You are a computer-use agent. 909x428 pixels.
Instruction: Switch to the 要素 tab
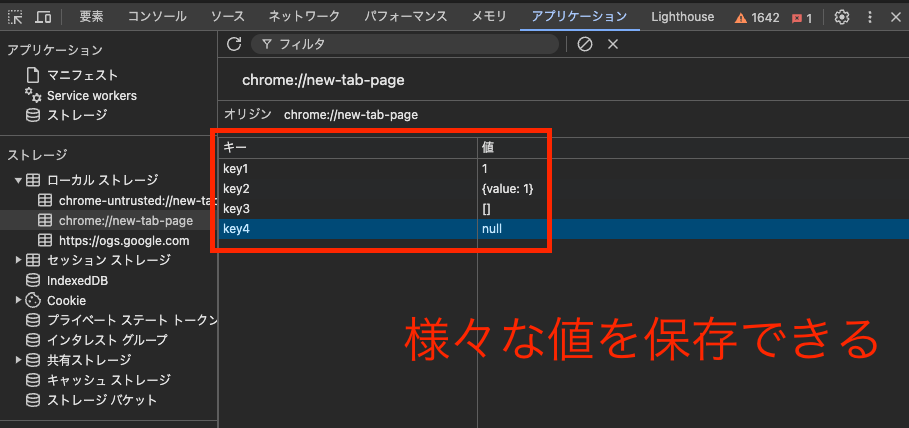pyautogui.click(x=91, y=17)
